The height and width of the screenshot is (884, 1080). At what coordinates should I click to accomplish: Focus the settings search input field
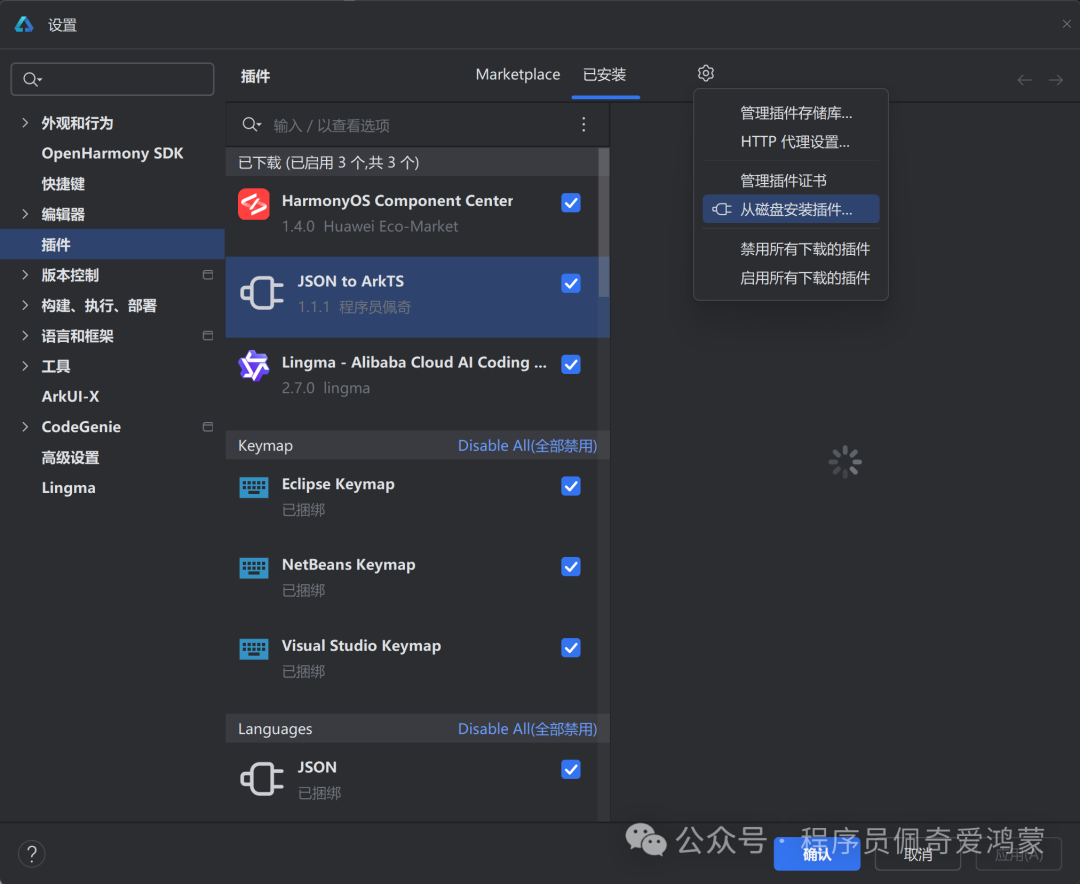[x=112, y=79]
